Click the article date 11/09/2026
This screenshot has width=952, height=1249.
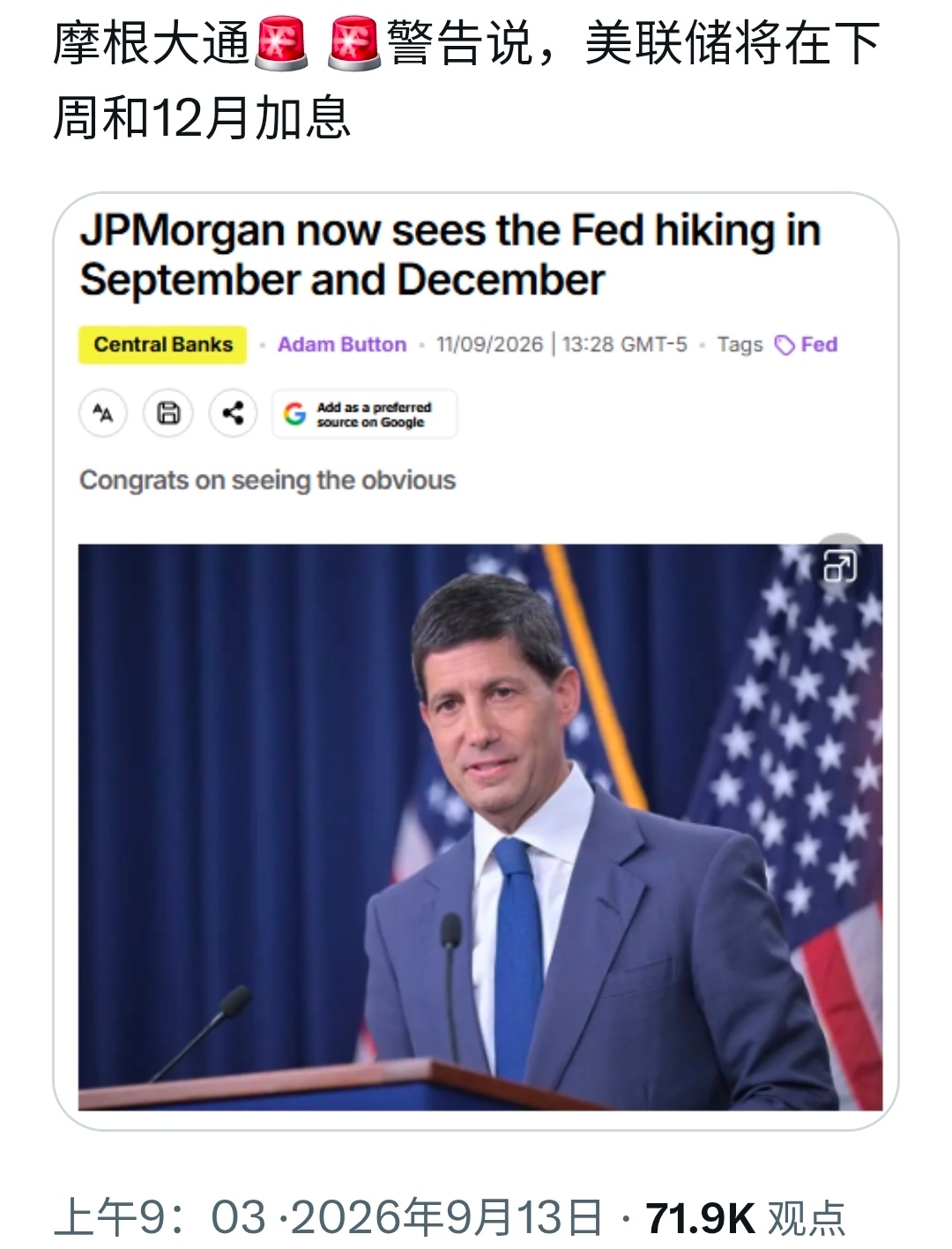coord(490,345)
